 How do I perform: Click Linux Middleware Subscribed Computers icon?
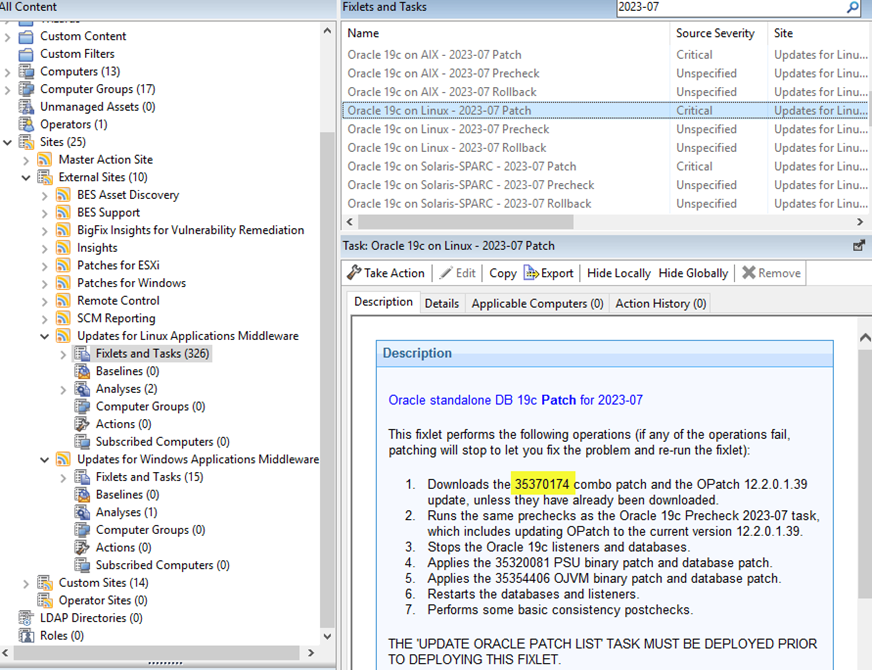(x=82, y=442)
